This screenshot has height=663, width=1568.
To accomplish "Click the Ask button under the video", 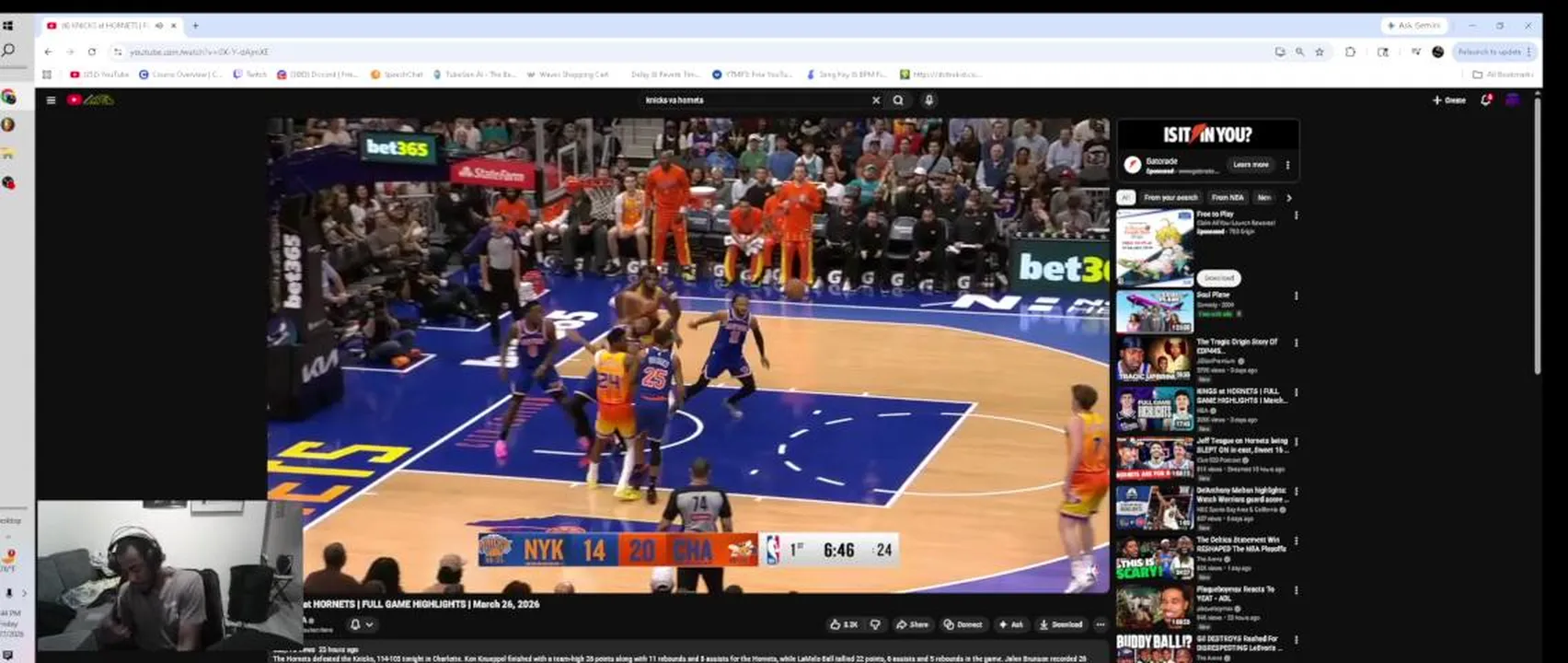I will [1010, 624].
